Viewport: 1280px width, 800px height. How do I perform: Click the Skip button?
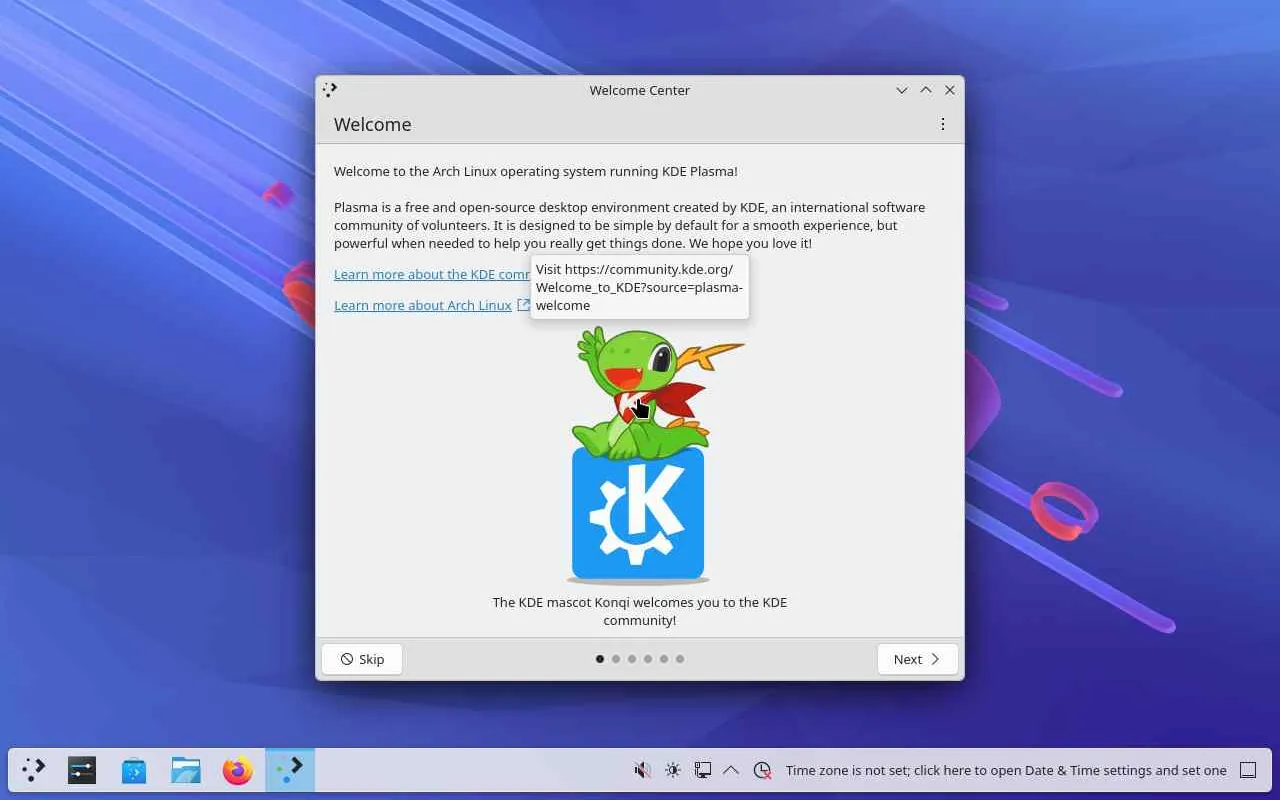tap(362, 659)
